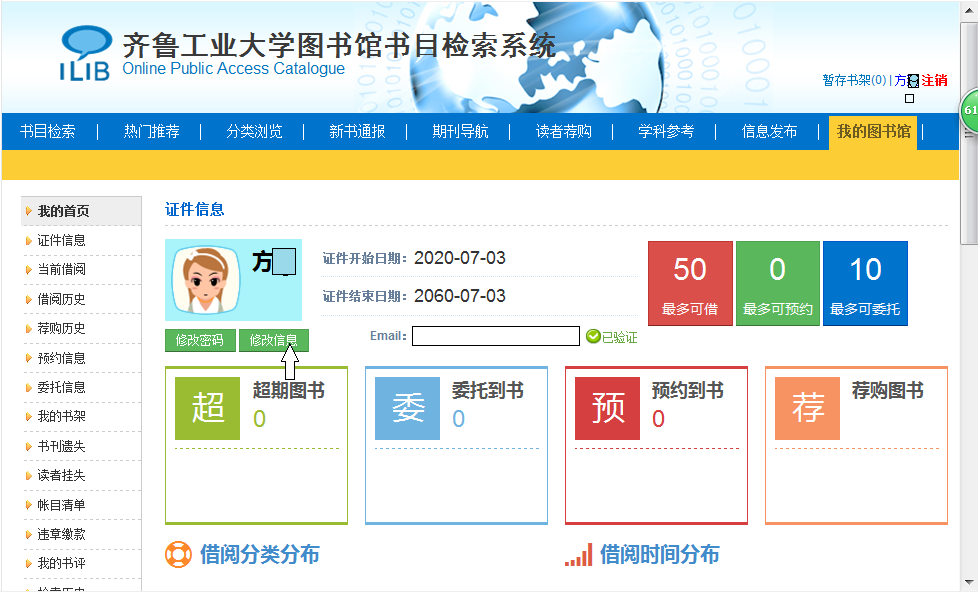Screen dimensions: 978x593
Task: Click the blue 委 entrusted books icon
Action: [407, 409]
